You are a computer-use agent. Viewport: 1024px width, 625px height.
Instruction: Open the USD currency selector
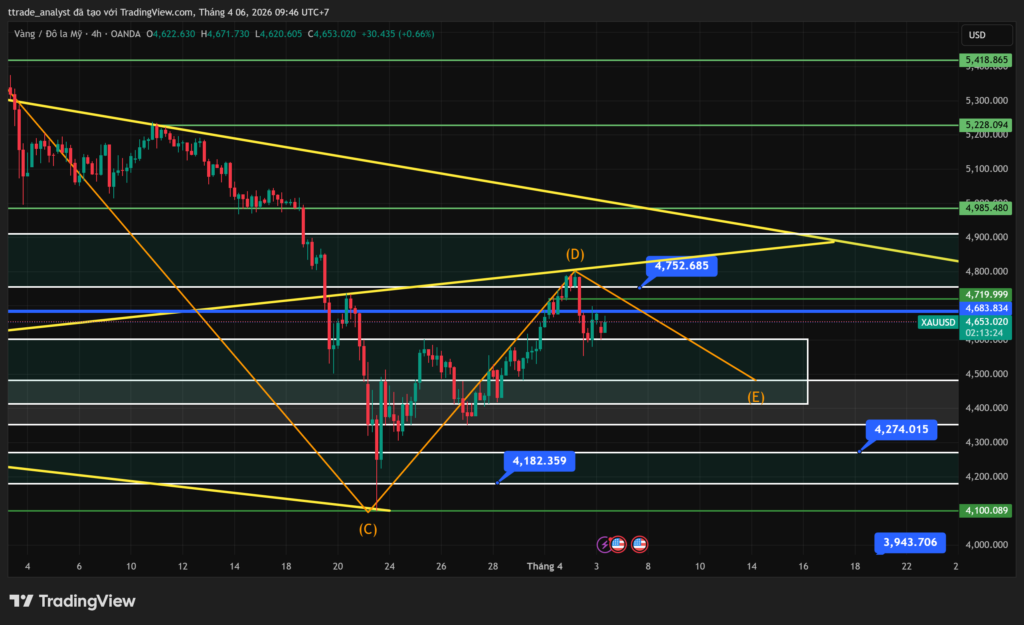coord(977,35)
